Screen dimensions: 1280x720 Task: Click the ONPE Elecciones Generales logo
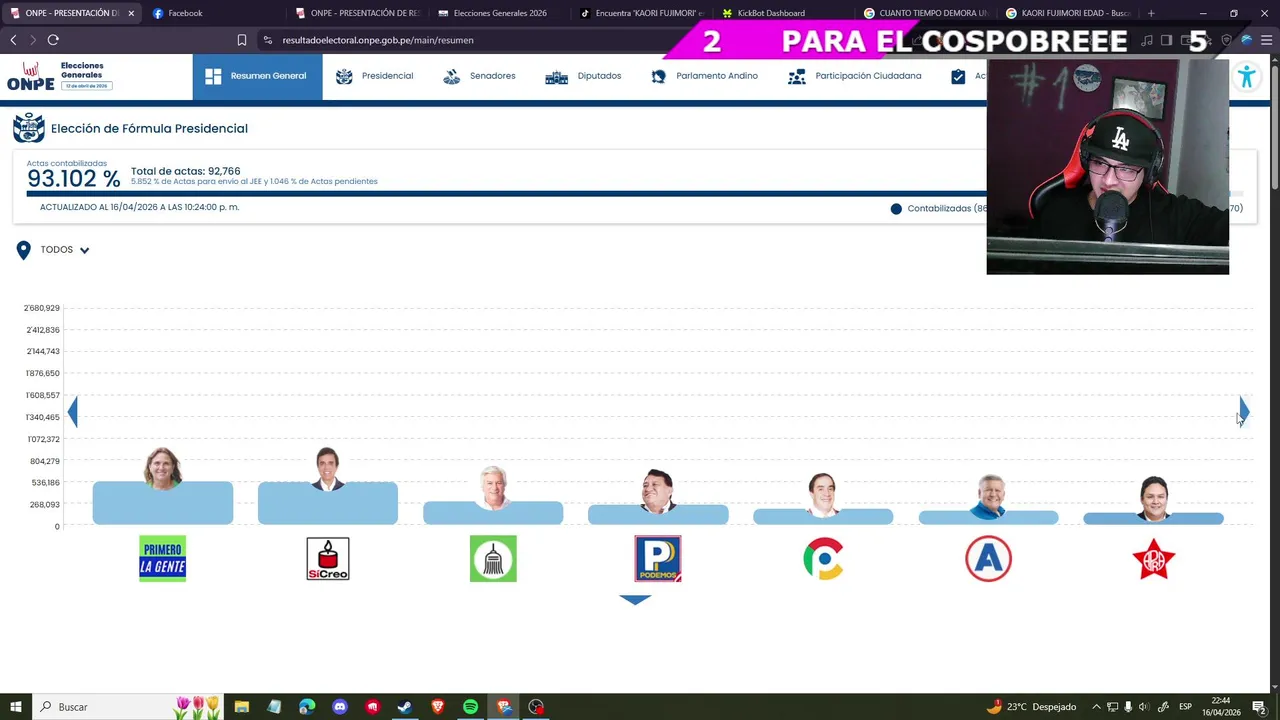(x=60, y=76)
